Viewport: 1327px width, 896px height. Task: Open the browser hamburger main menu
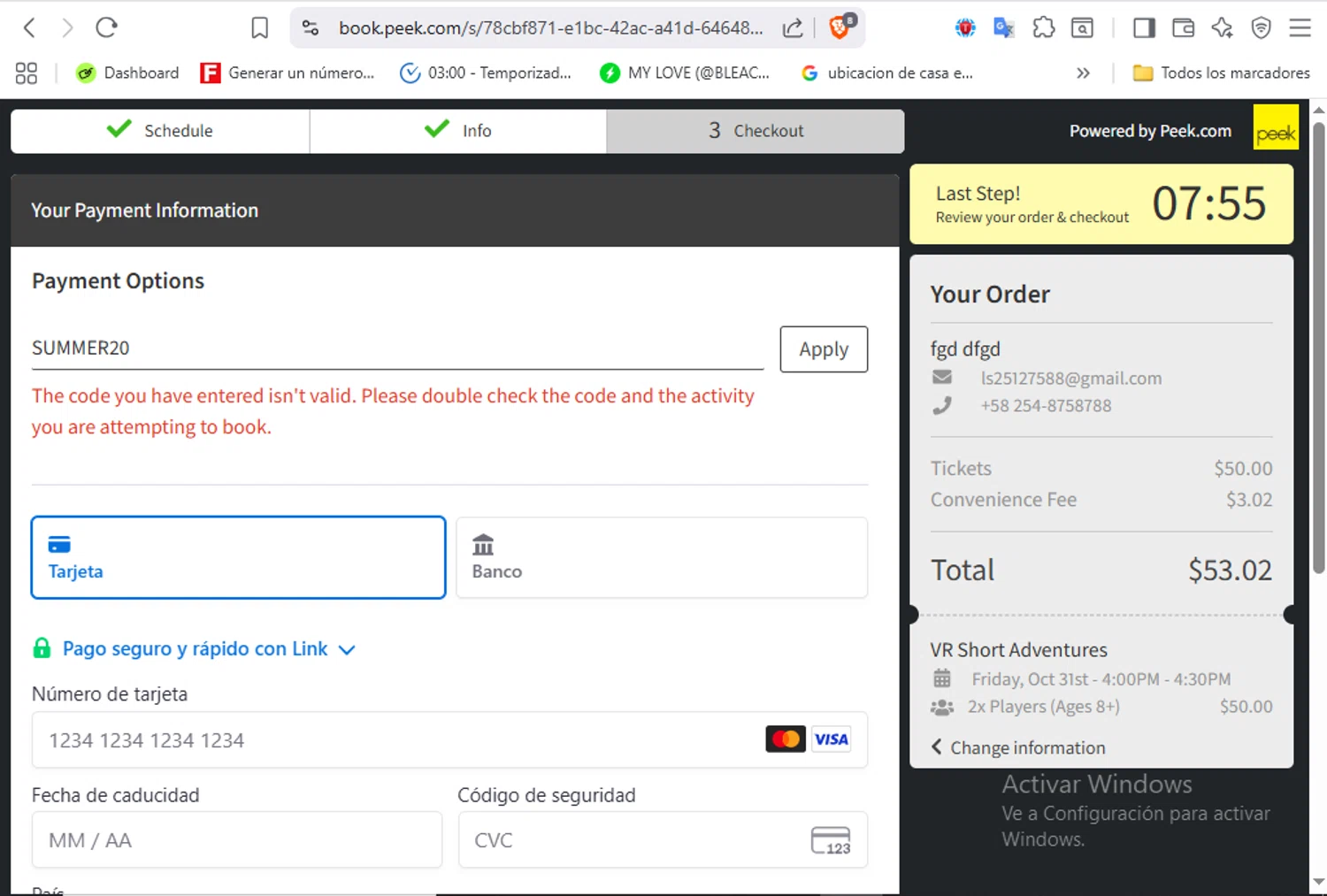[1300, 28]
